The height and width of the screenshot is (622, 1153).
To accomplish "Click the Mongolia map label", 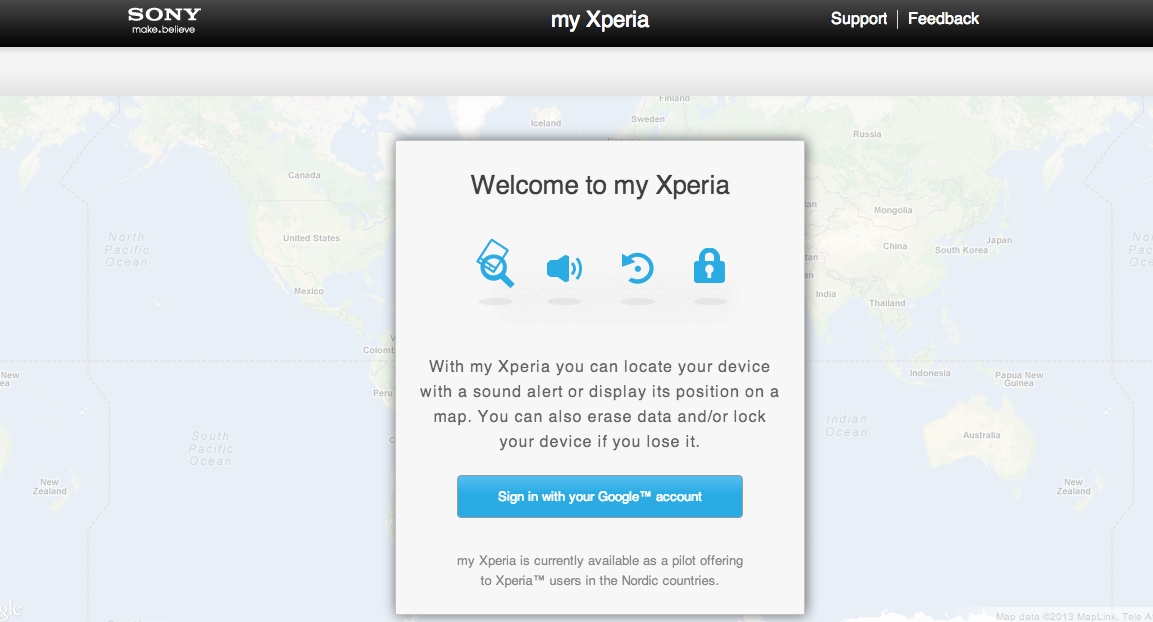I will click(x=893, y=210).
